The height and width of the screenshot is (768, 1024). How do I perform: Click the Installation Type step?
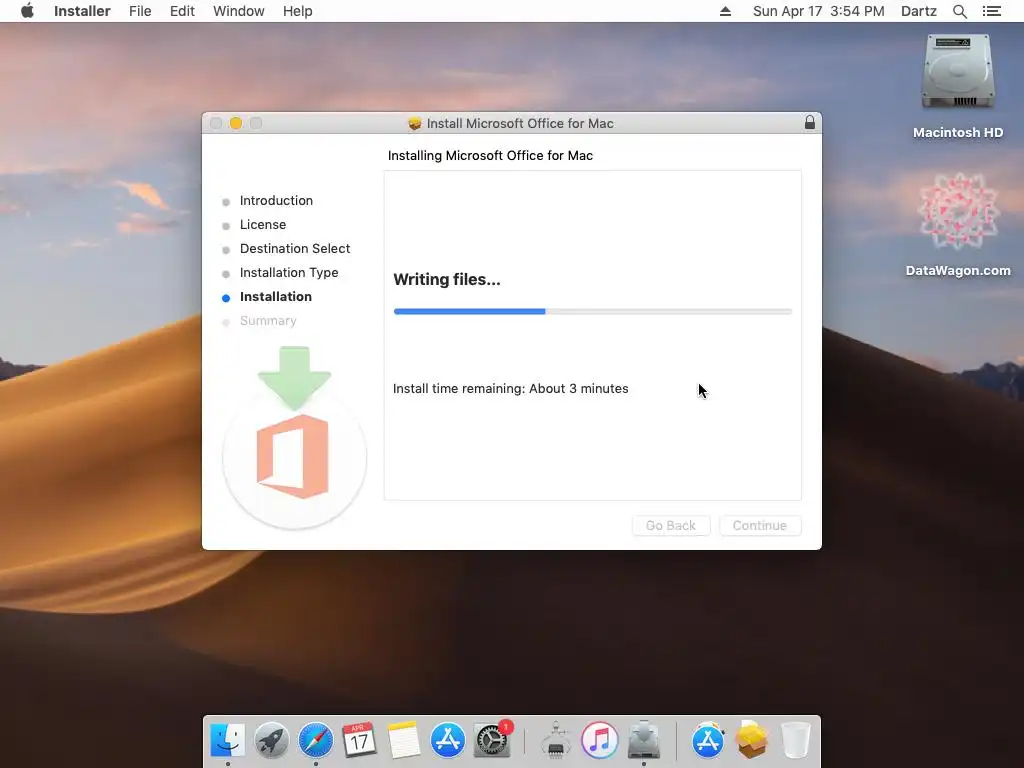click(289, 272)
